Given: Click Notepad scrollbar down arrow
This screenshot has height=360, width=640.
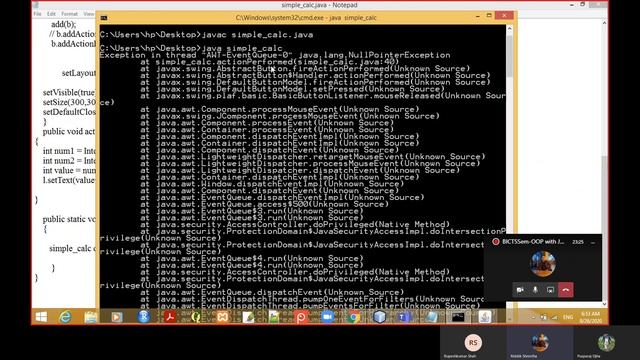Looking at the screenshot, I should [604, 304].
